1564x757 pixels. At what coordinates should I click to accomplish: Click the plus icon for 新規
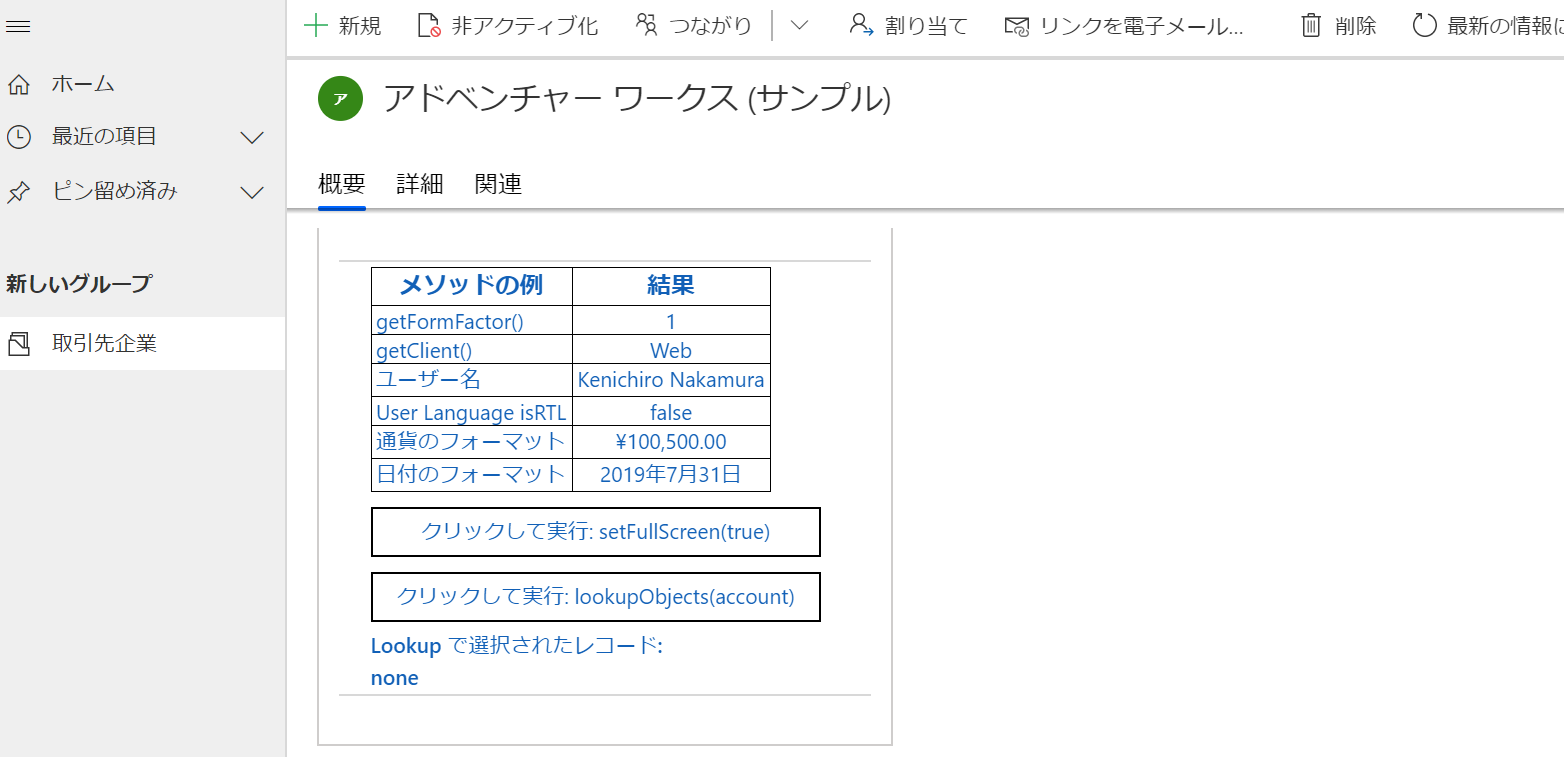315,26
